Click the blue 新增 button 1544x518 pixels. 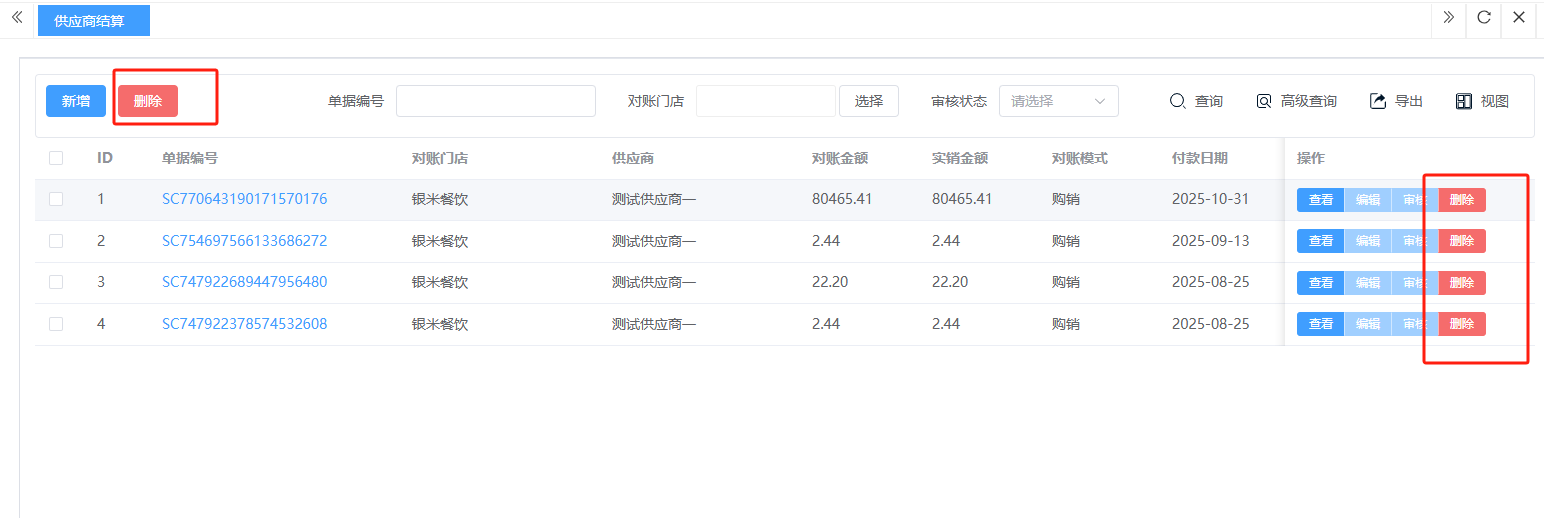click(x=76, y=101)
